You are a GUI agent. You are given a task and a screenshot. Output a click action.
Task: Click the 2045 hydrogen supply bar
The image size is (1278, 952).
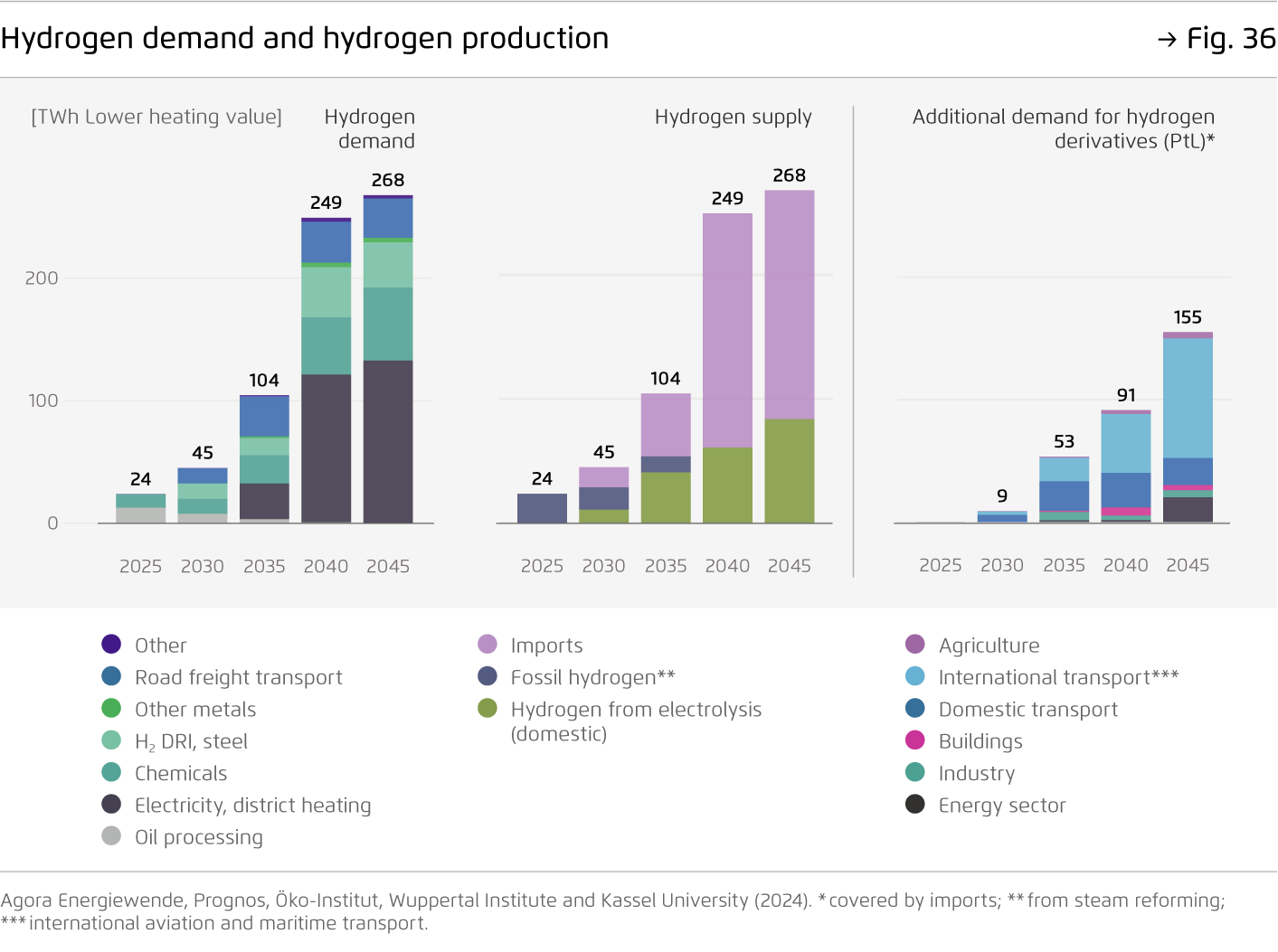(790, 356)
